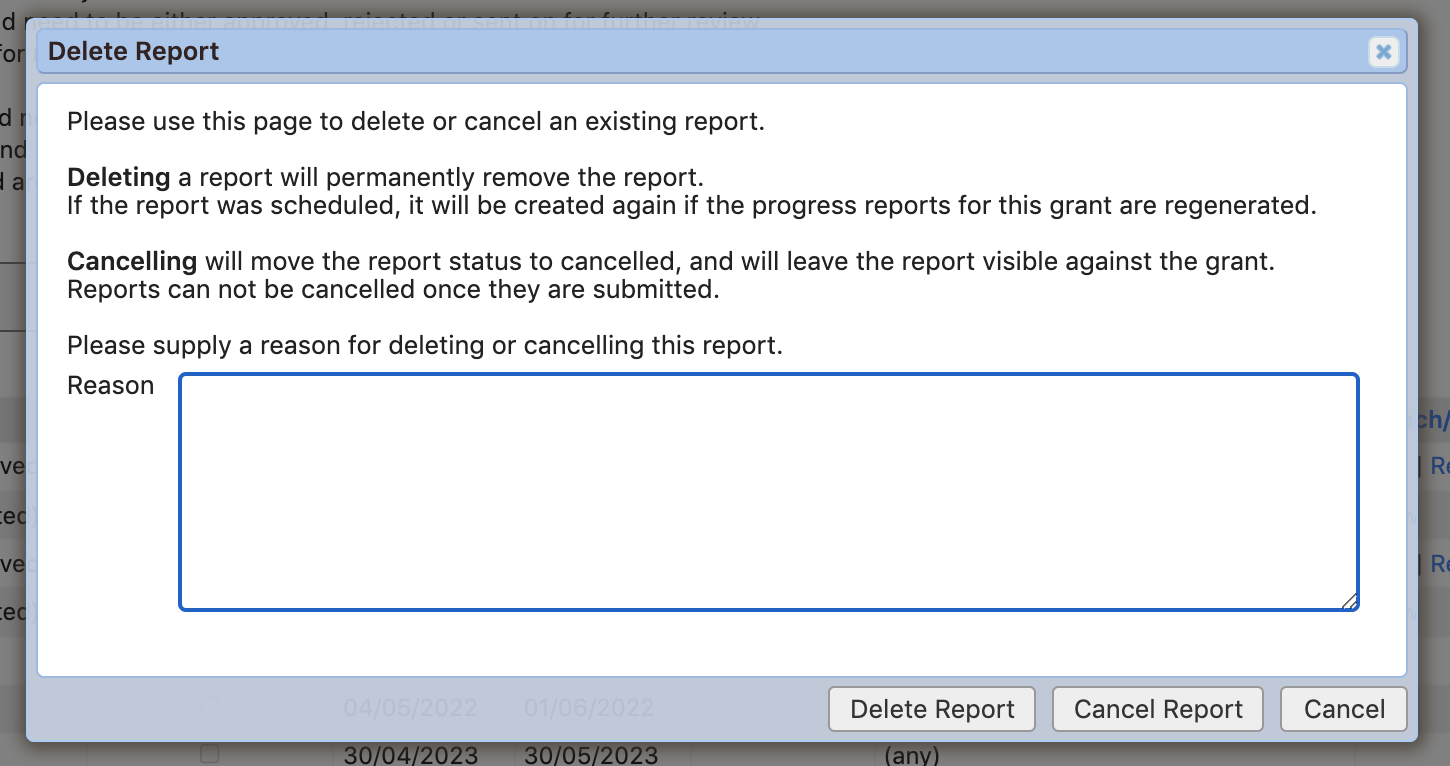Select the 30/04/2023 date cell
This screenshot has height=766, width=1450.
click(410, 755)
